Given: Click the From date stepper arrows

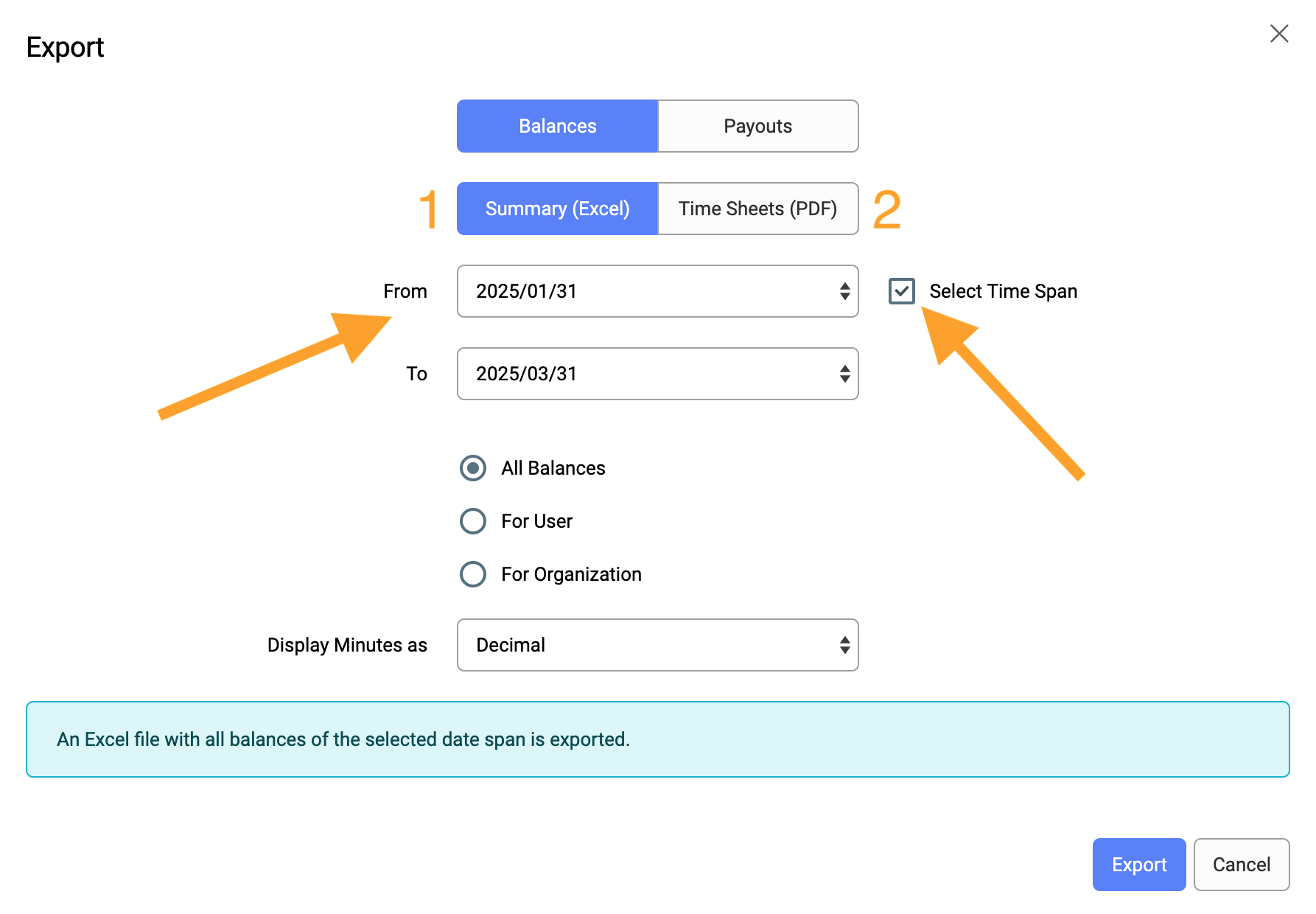Looking at the screenshot, I should tap(844, 291).
